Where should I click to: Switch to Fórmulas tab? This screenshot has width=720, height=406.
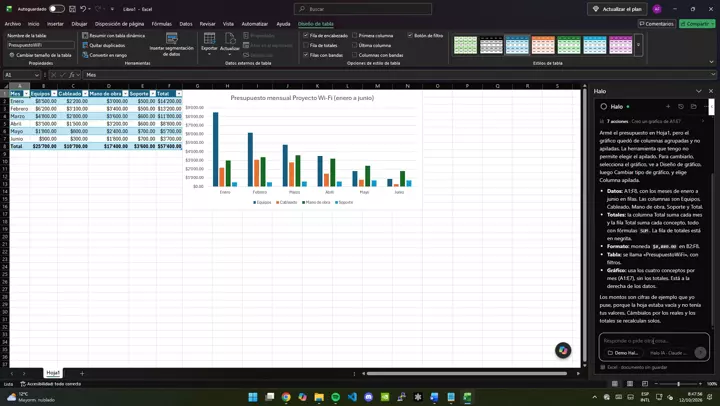[x=162, y=24]
